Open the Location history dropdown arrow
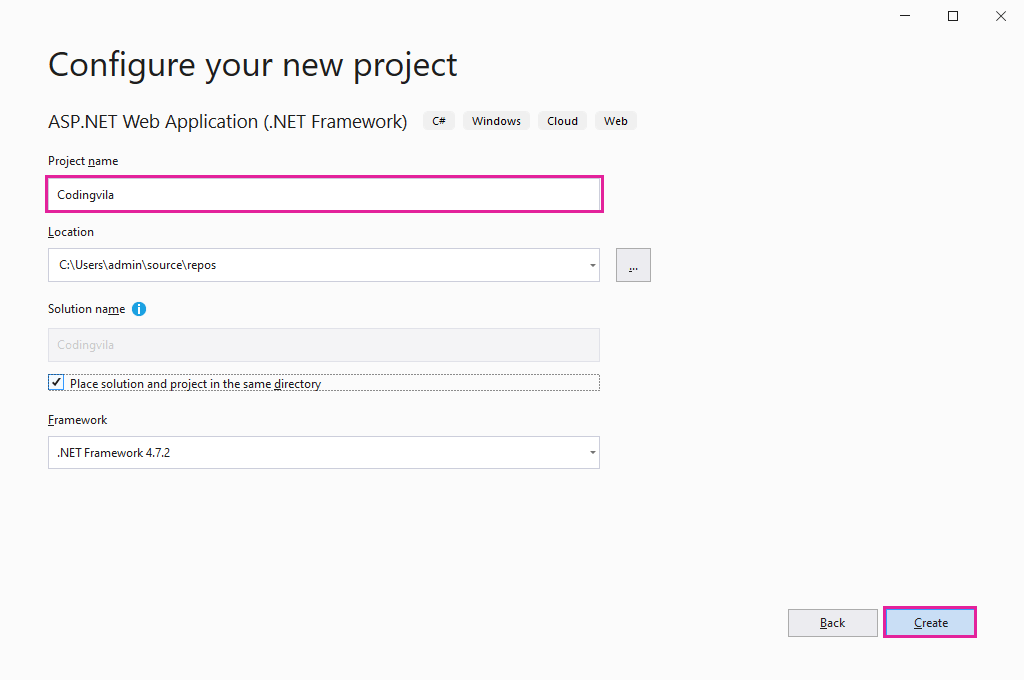Image resolution: width=1024 pixels, height=680 pixels. click(x=590, y=264)
